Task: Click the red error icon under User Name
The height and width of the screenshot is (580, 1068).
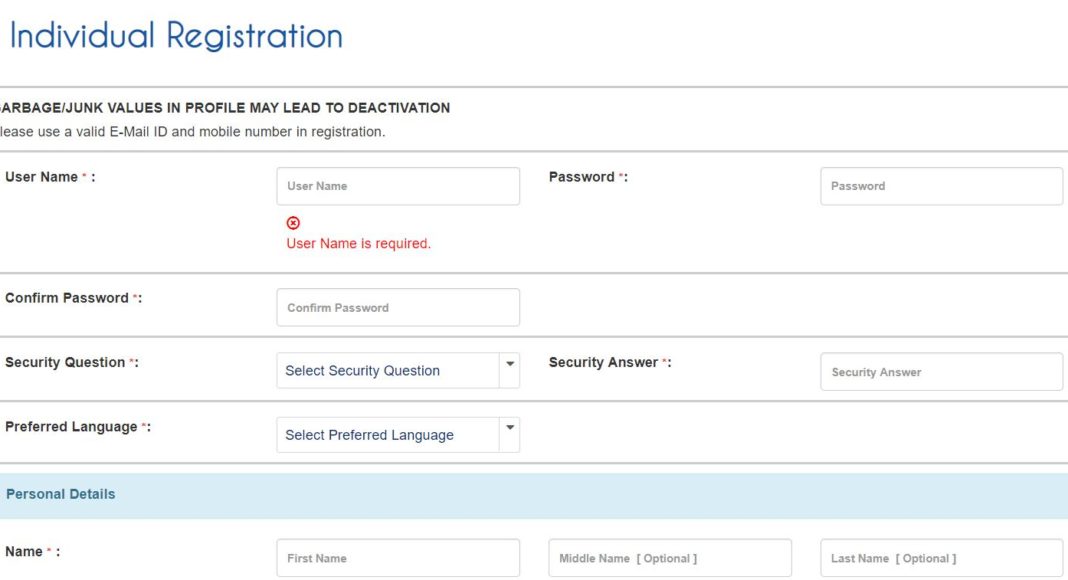Action: 293,223
